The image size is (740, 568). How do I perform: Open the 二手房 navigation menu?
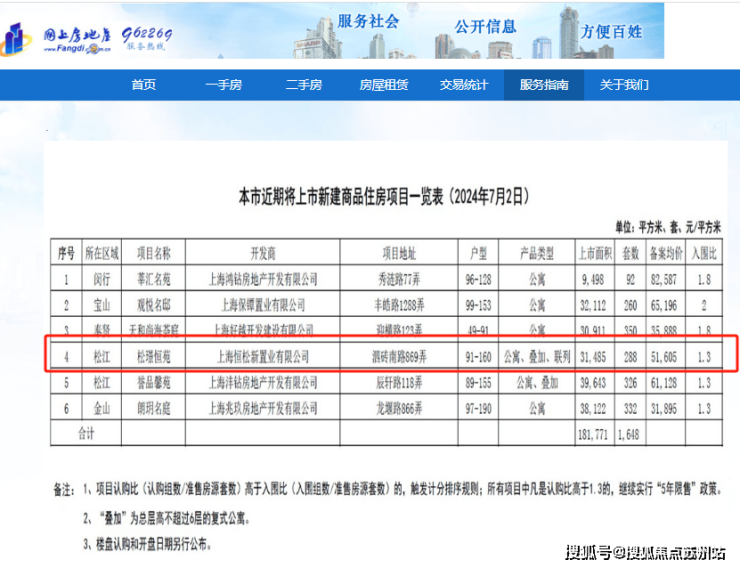304,85
